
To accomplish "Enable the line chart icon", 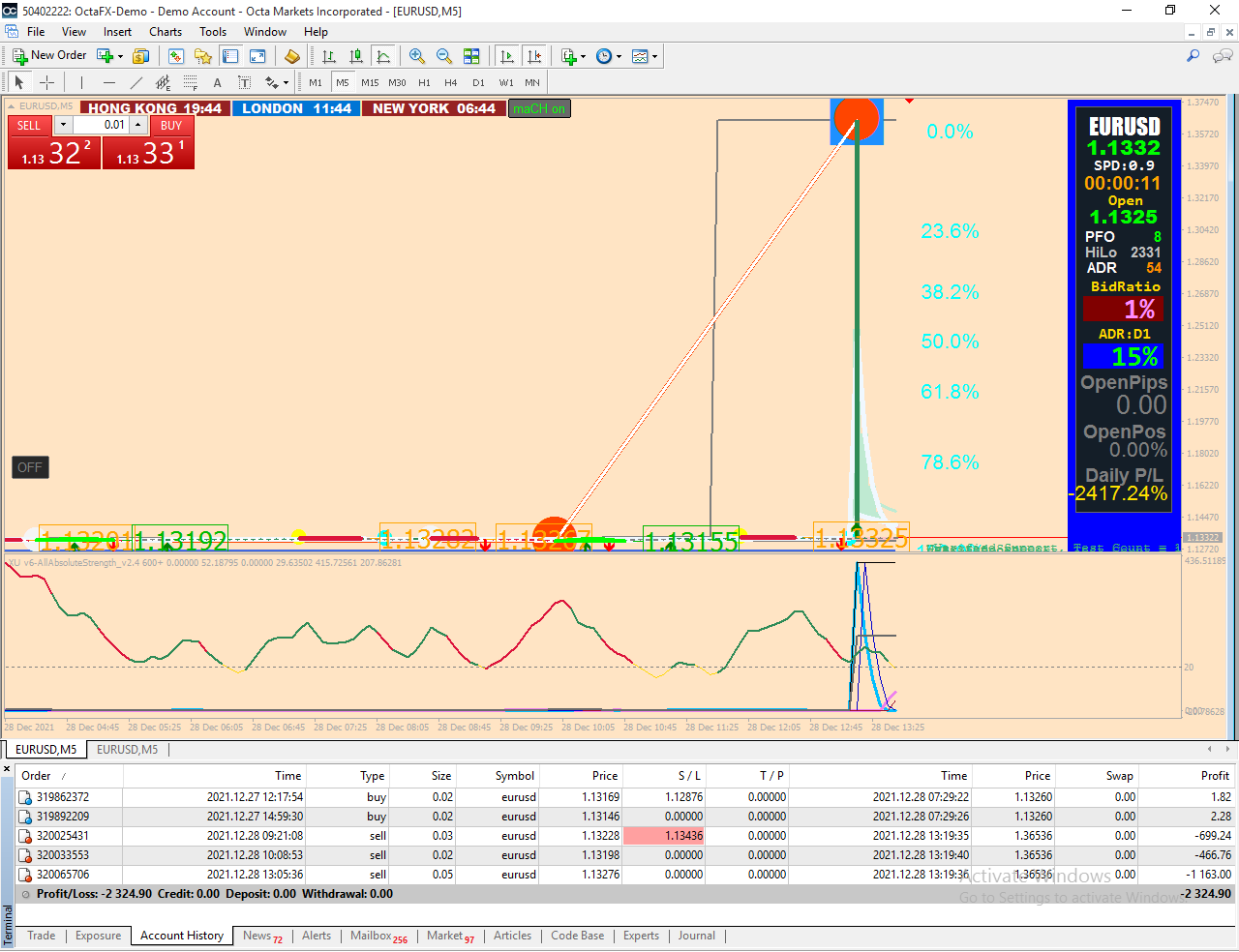I will pos(383,56).
